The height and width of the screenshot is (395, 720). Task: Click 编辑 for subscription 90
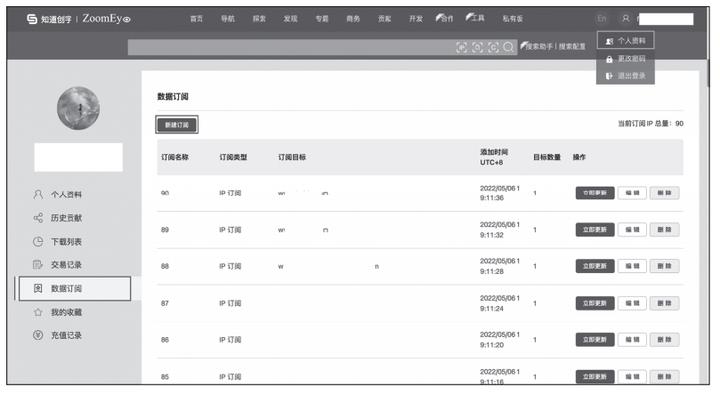(x=632, y=193)
